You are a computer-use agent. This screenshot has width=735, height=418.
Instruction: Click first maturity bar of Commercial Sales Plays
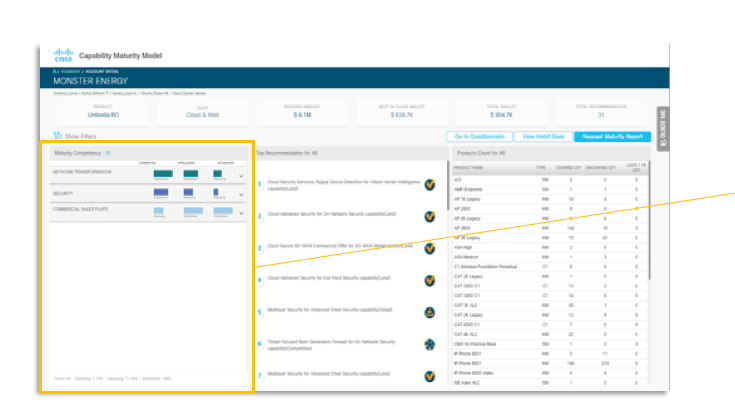159,211
